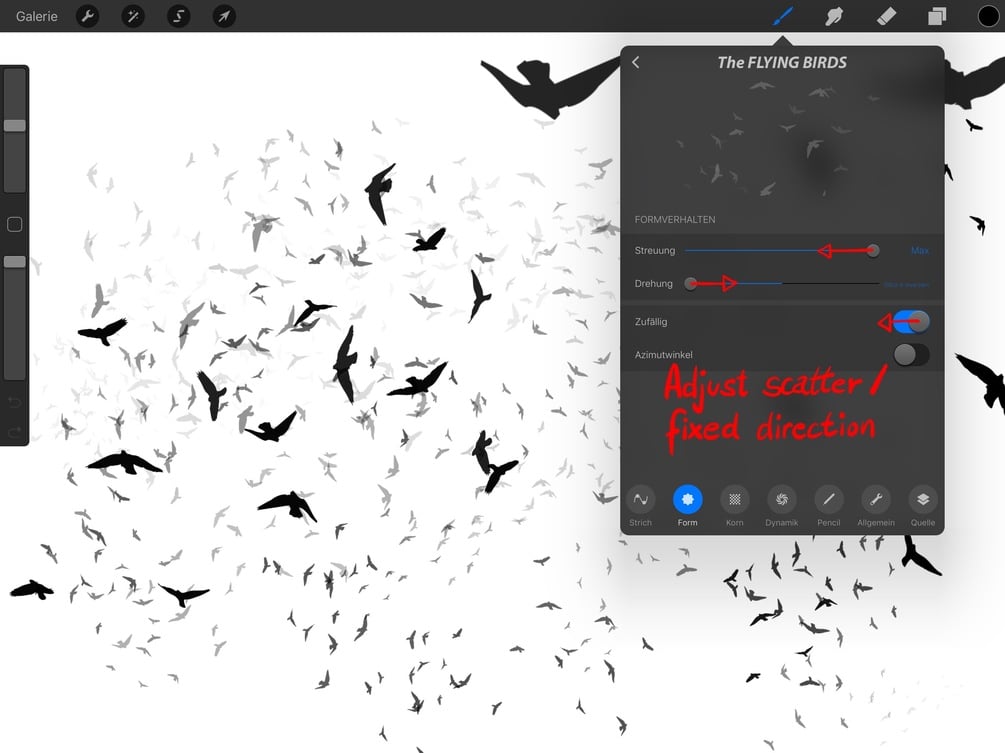
Task: Tap the redo arrow on sidebar
Action: click(14, 433)
